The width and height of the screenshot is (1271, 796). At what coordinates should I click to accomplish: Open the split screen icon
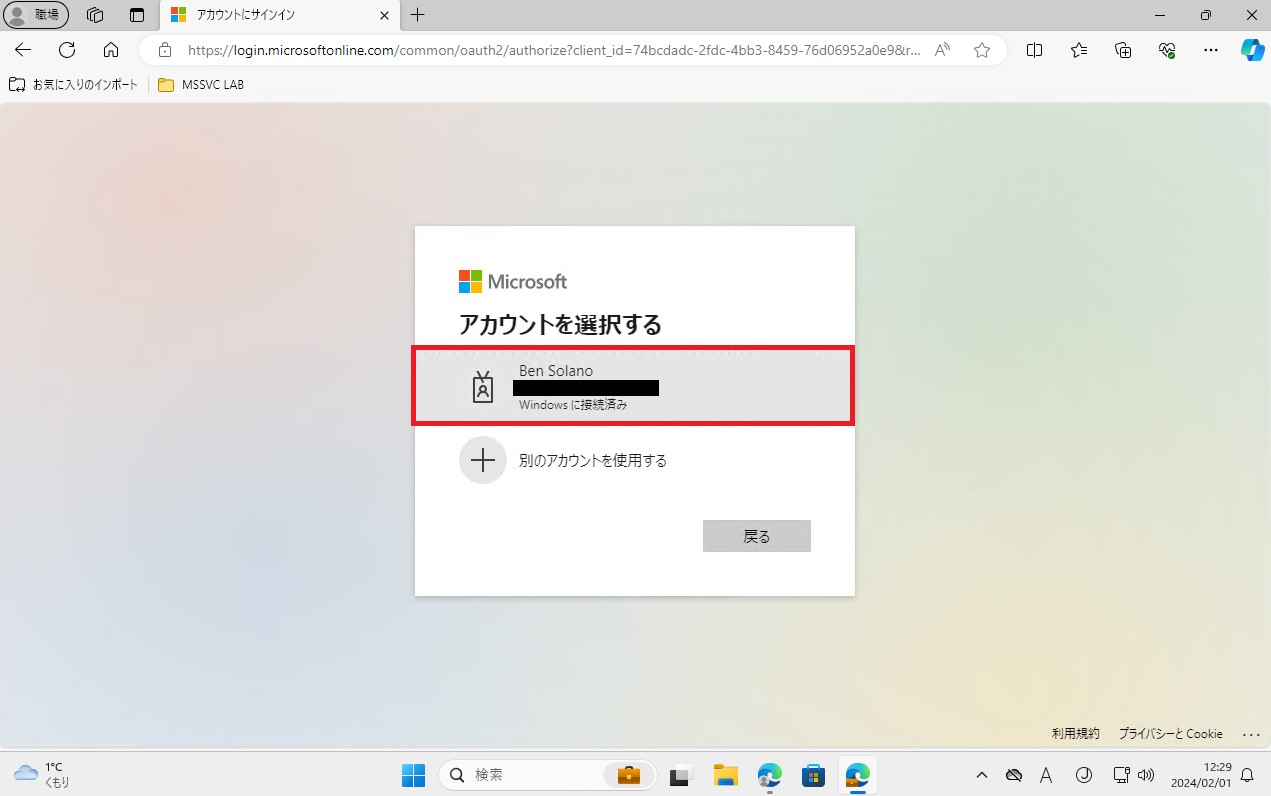point(1035,50)
